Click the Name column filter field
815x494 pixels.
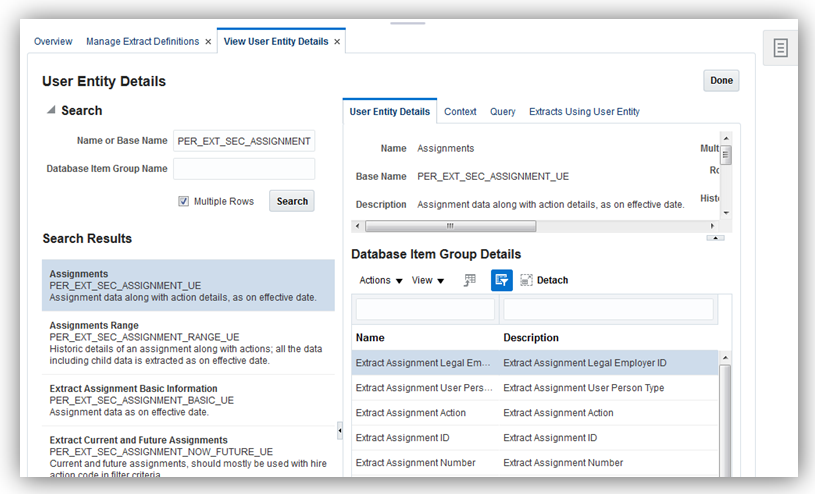pyautogui.click(x=425, y=309)
